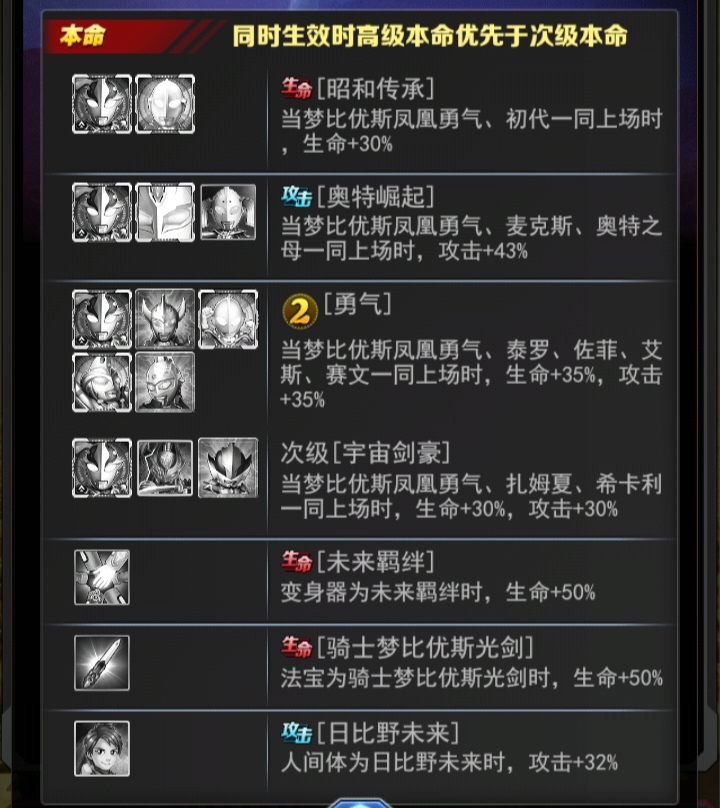The width and height of the screenshot is (720, 808).
Task: Tap the 奥特之母 portrait icon
Action: point(228,212)
